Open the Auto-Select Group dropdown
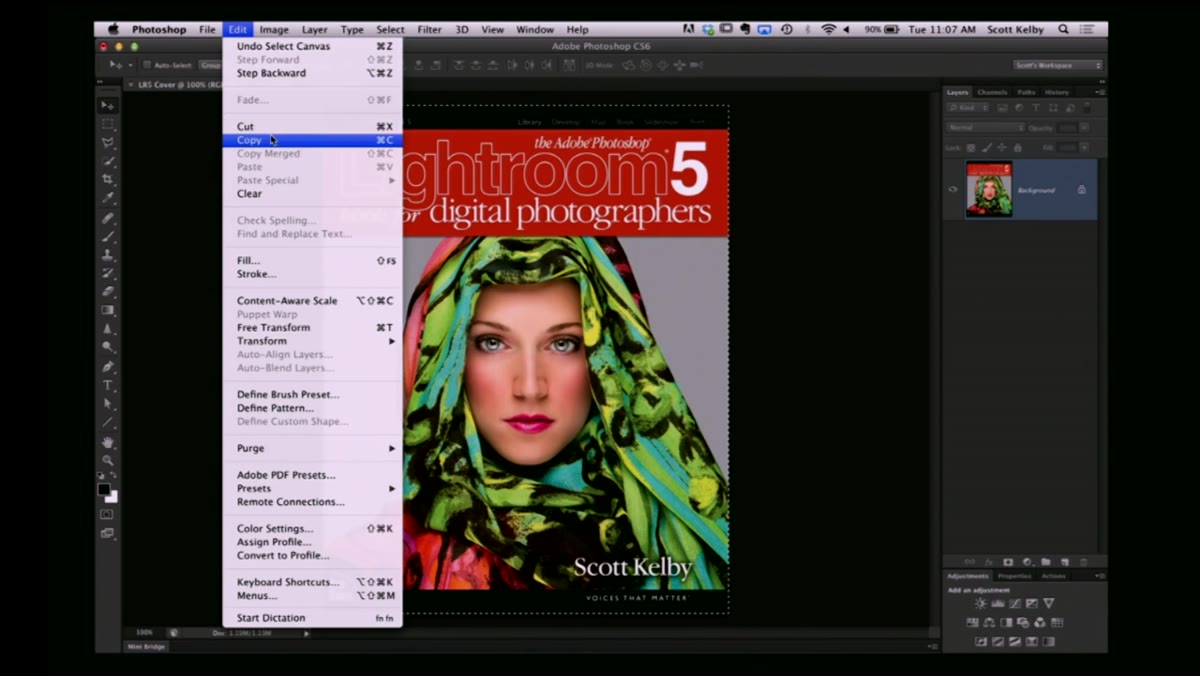The image size is (1200, 676). [x=212, y=65]
